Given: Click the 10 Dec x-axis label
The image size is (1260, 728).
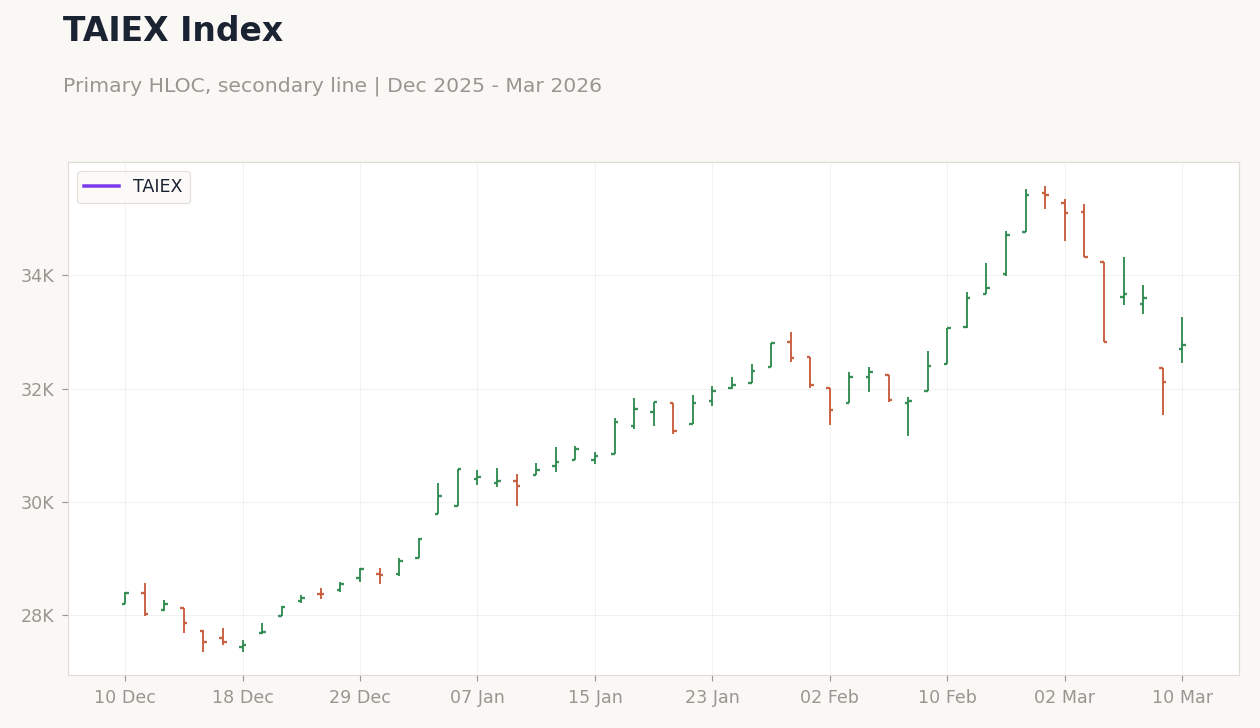Looking at the screenshot, I should point(125,698).
